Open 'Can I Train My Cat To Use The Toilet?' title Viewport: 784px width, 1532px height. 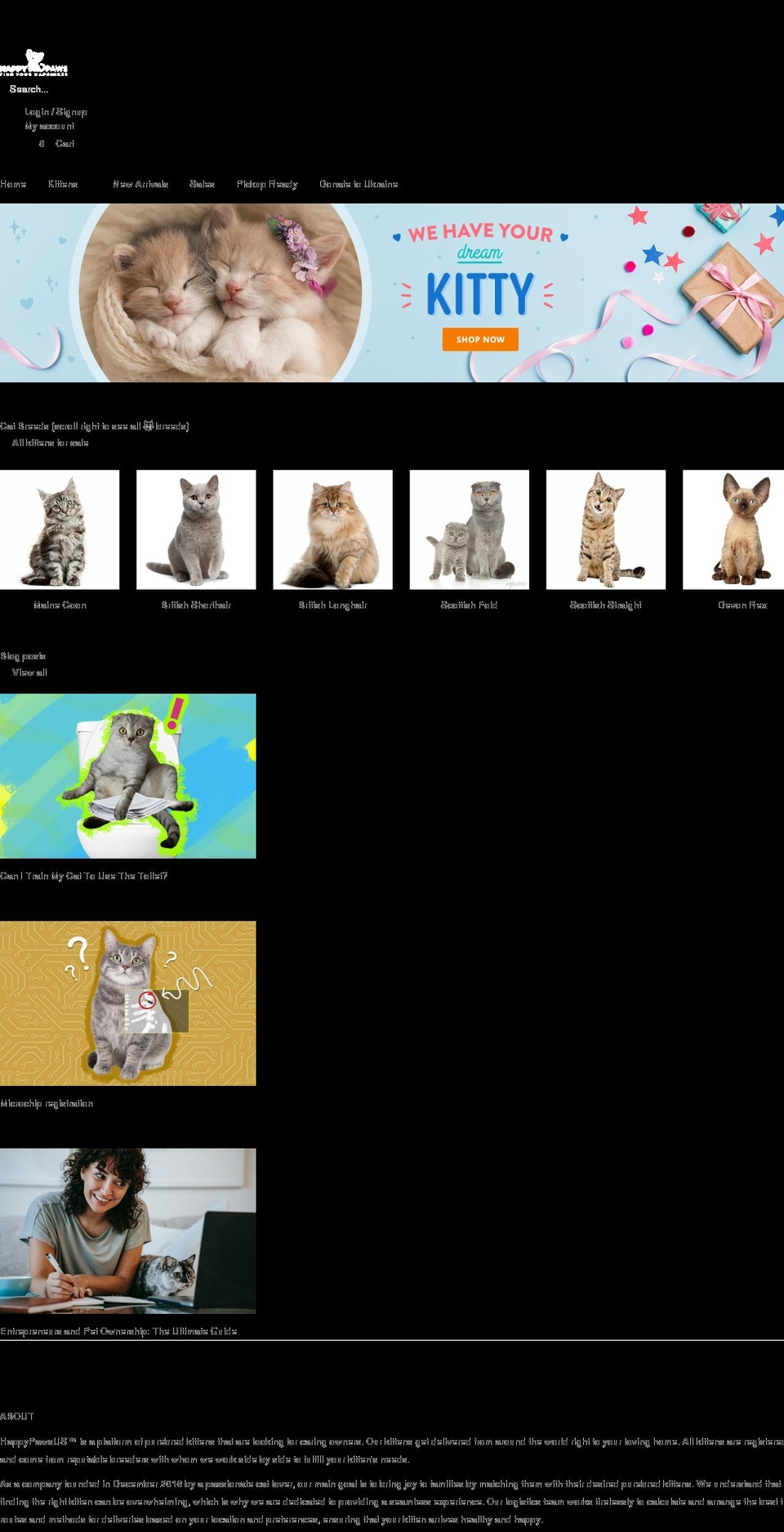coord(84,876)
